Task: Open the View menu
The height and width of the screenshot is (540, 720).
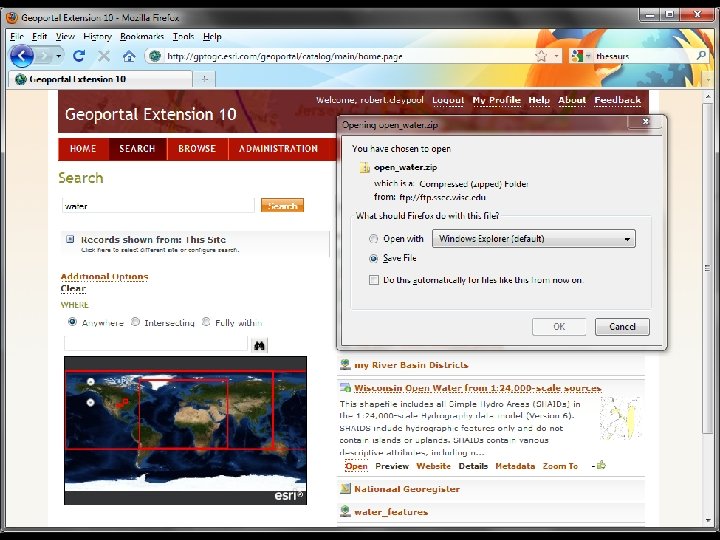Action: tap(65, 36)
